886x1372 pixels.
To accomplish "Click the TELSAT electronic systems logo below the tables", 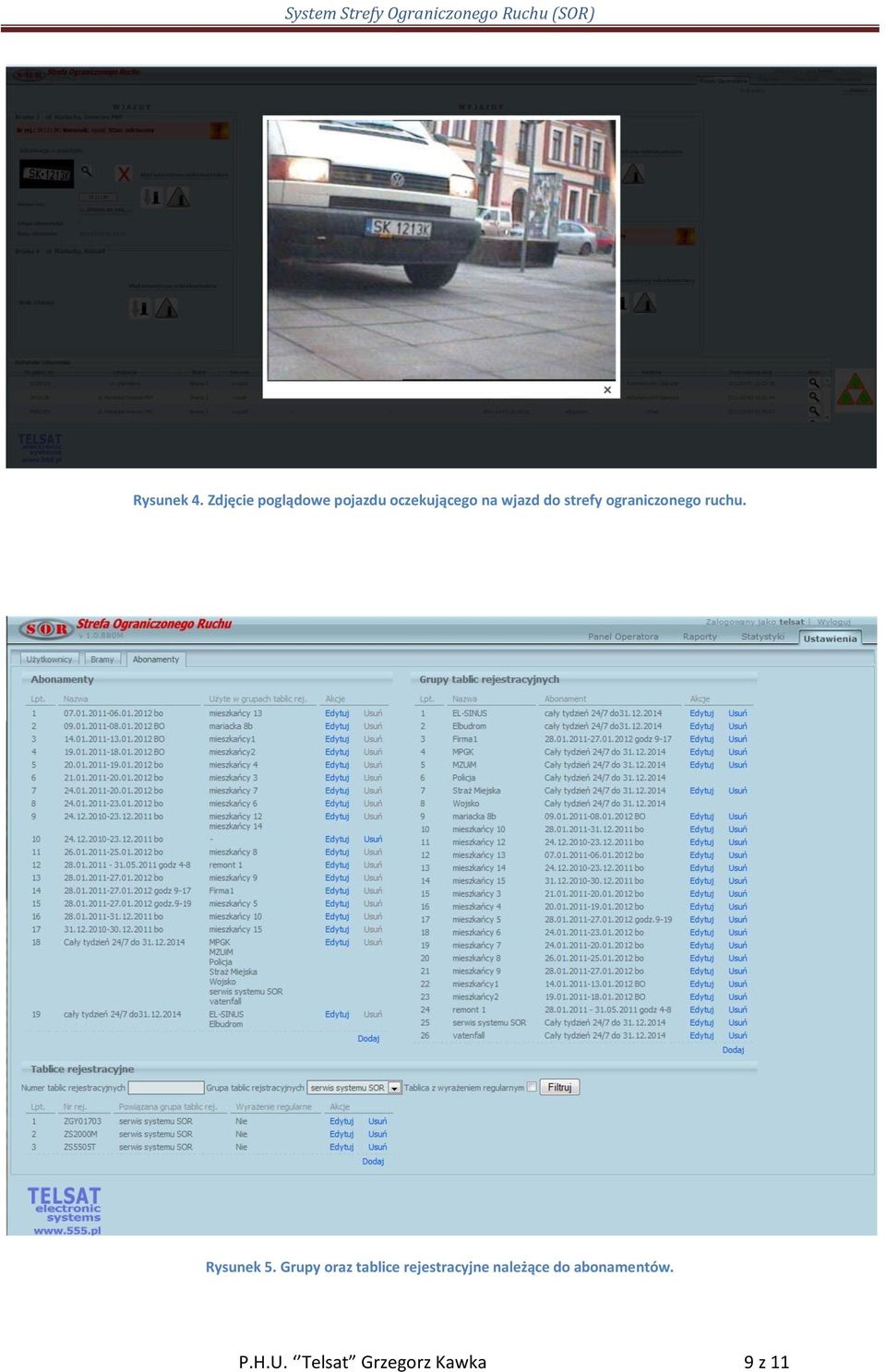I will click(64, 1204).
